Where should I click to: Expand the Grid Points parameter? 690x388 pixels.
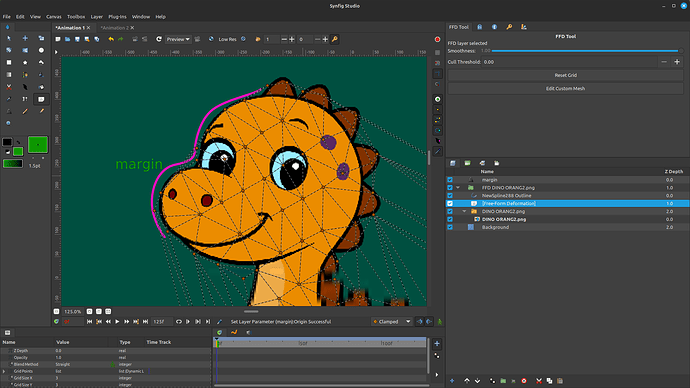coord(4,371)
